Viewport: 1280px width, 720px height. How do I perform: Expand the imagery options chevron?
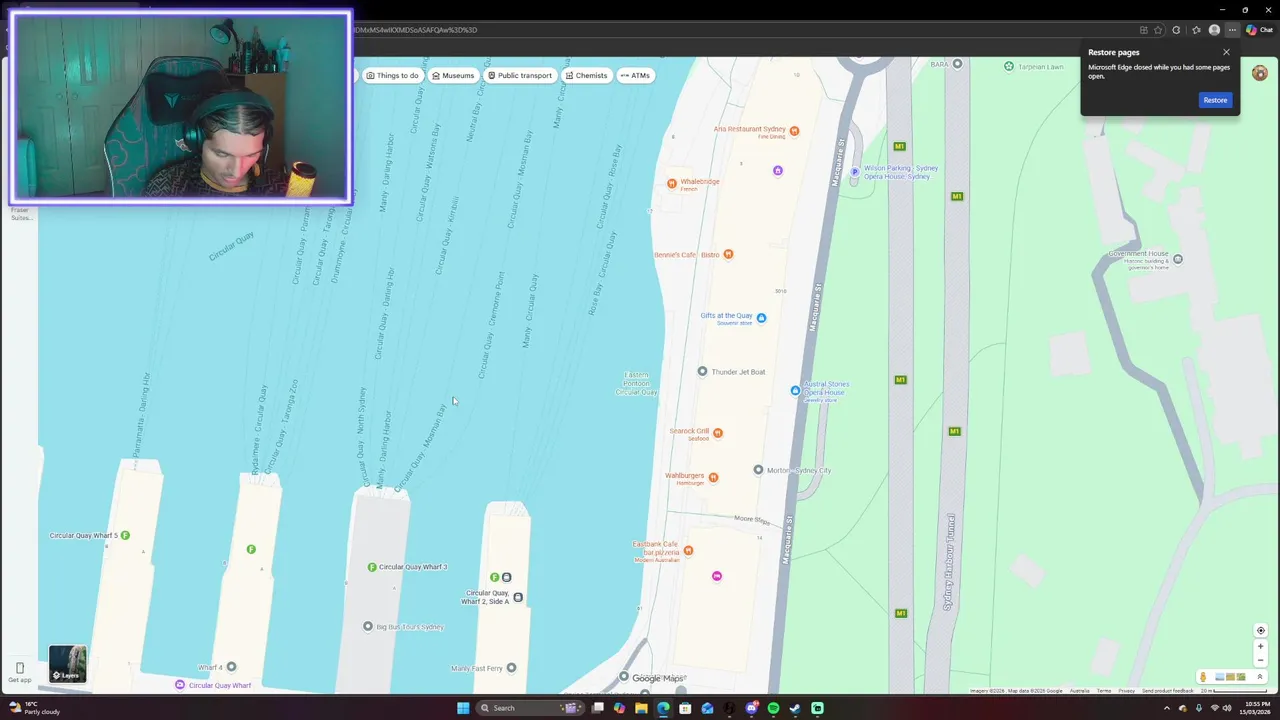click(x=1260, y=677)
